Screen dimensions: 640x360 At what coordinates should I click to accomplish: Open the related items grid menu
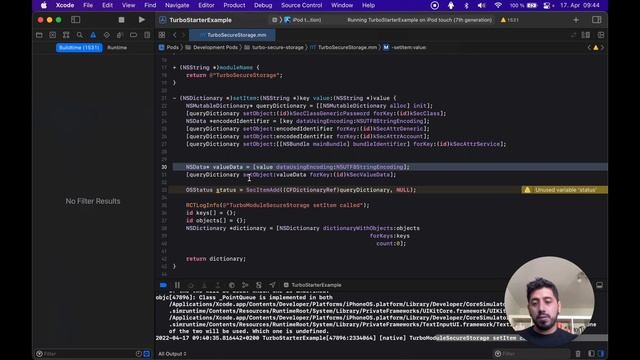coord(162,35)
